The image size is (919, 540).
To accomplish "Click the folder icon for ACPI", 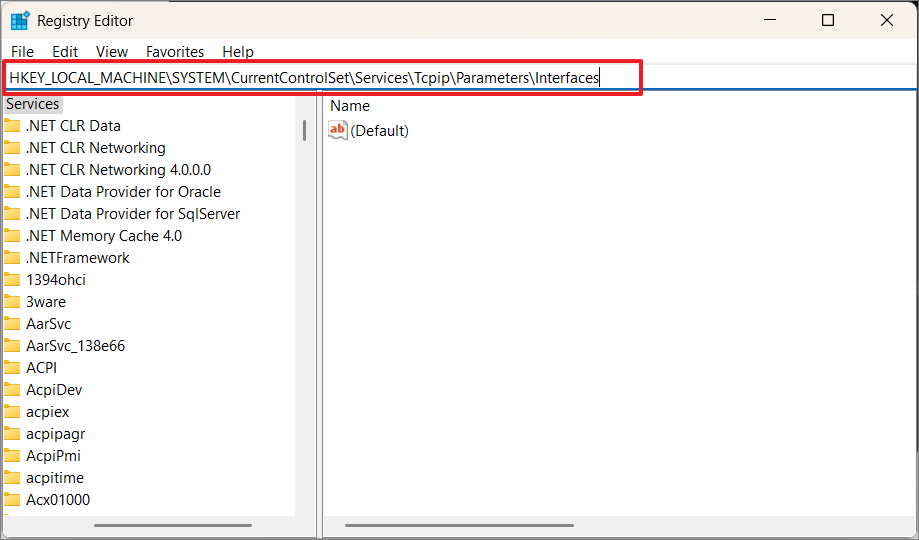I will pos(12,368).
